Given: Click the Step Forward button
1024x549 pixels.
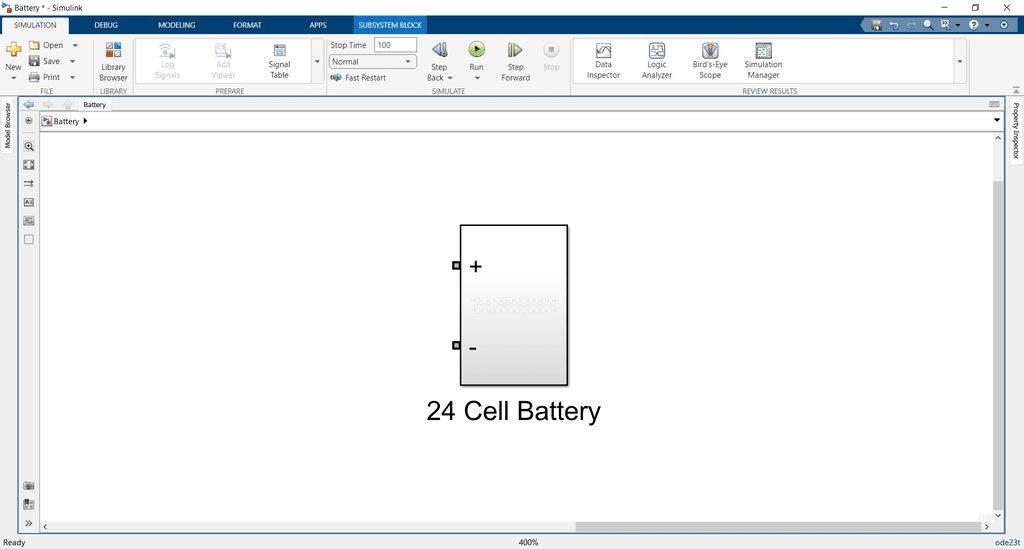Looking at the screenshot, I should coord(515,60).
